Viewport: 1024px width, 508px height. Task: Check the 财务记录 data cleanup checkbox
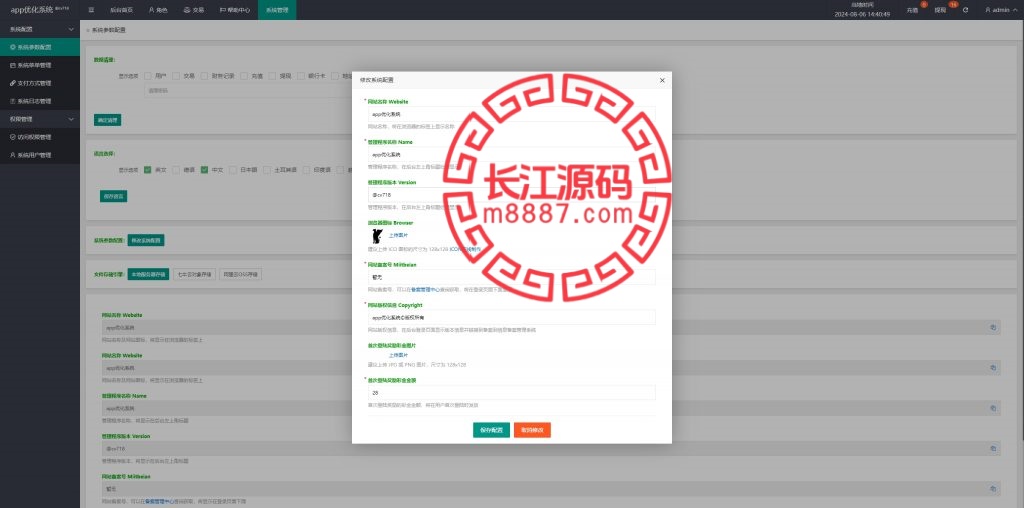click(204, 76)
